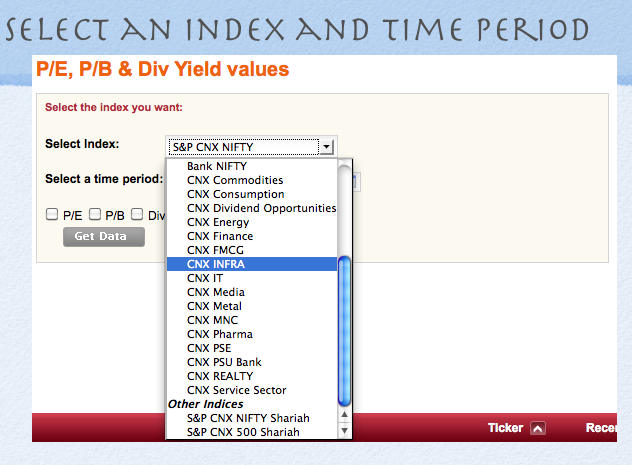This screenshot has height=465, width=632.
Task: Choose CNX Commodities from the list
Action: pos(252,180)
